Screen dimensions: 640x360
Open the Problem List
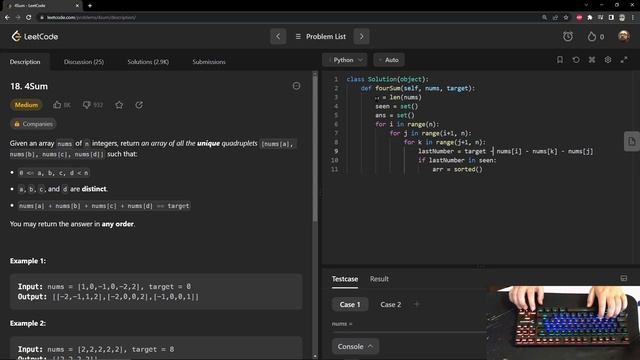click(x=320, y=37)
